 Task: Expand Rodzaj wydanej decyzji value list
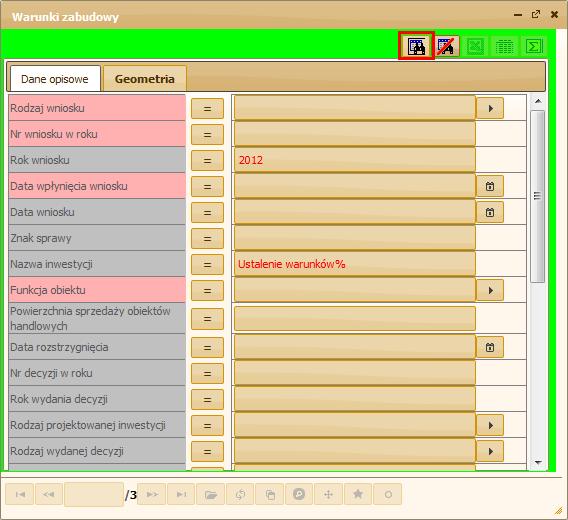pyautogui.click(x=490, y=451)
